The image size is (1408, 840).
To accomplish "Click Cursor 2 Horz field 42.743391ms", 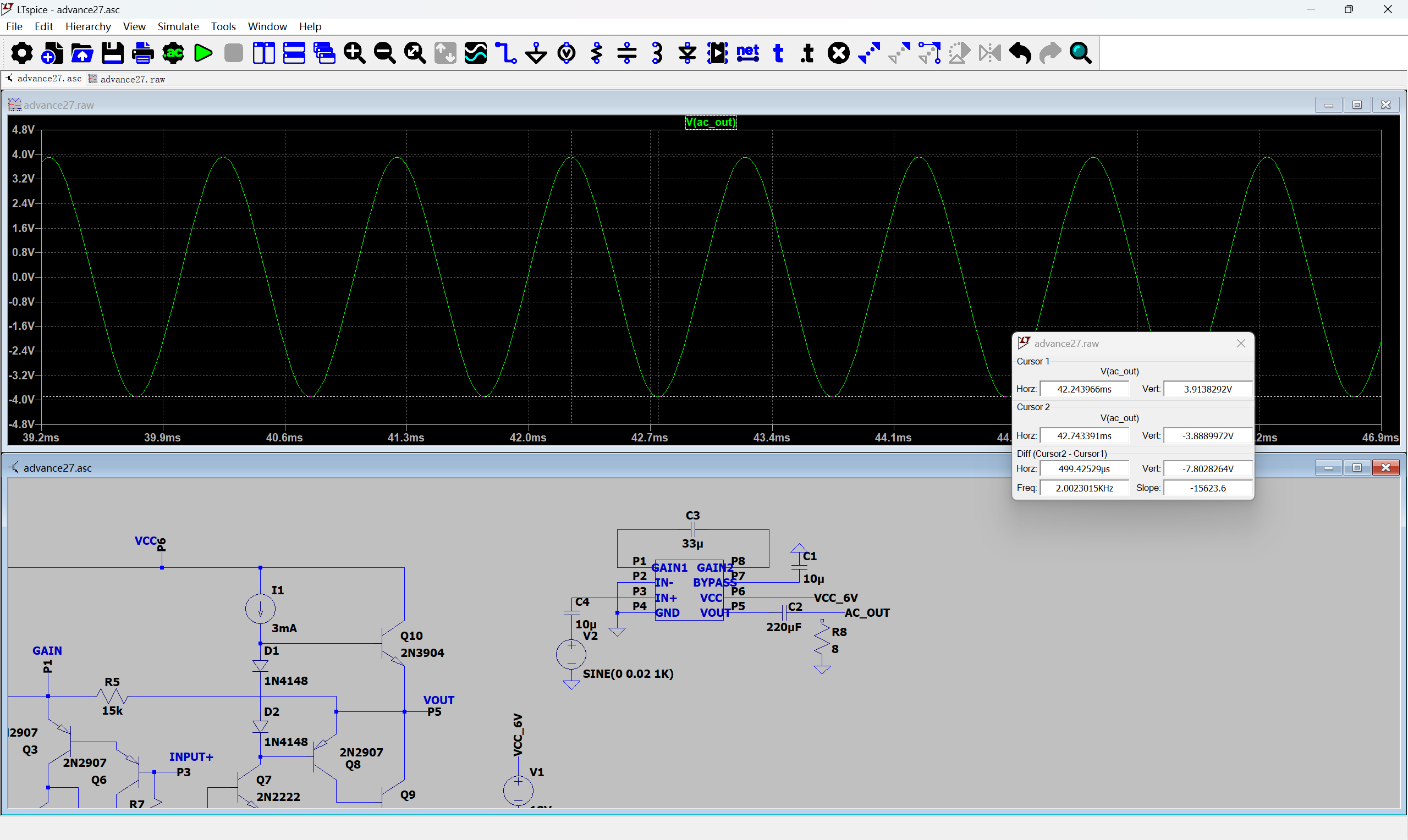I will 1083,436.
